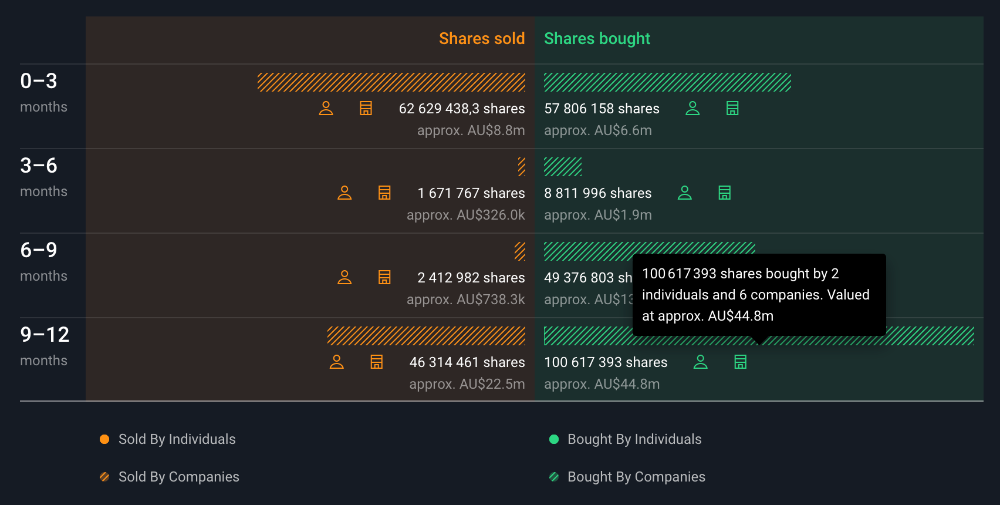Click the green company icon in 3–6 months row
1000x505 pixels.
coord(725,193)
